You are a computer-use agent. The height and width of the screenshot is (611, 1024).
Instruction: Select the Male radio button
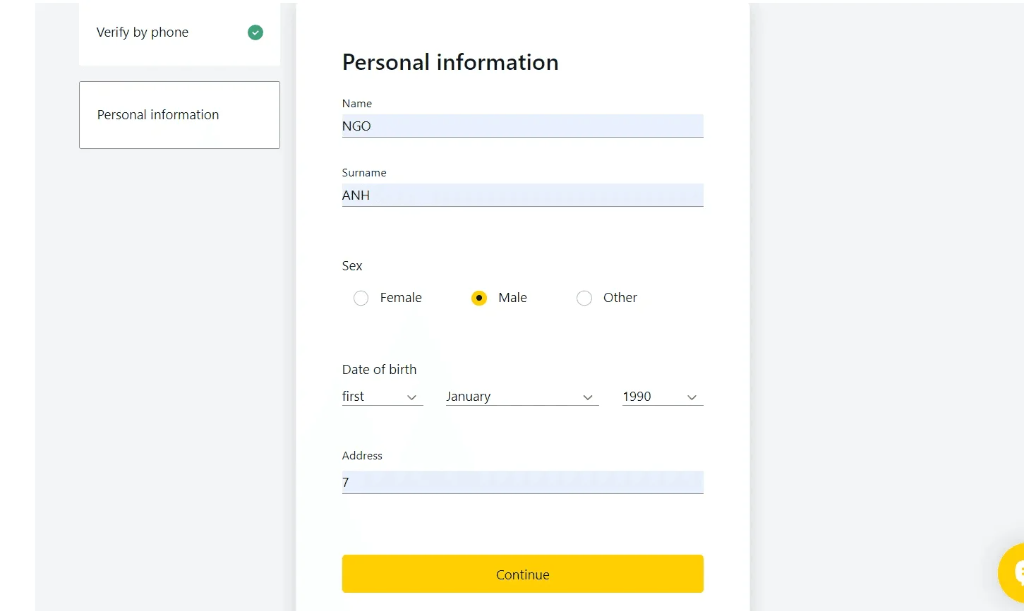[x=479, y=298]
